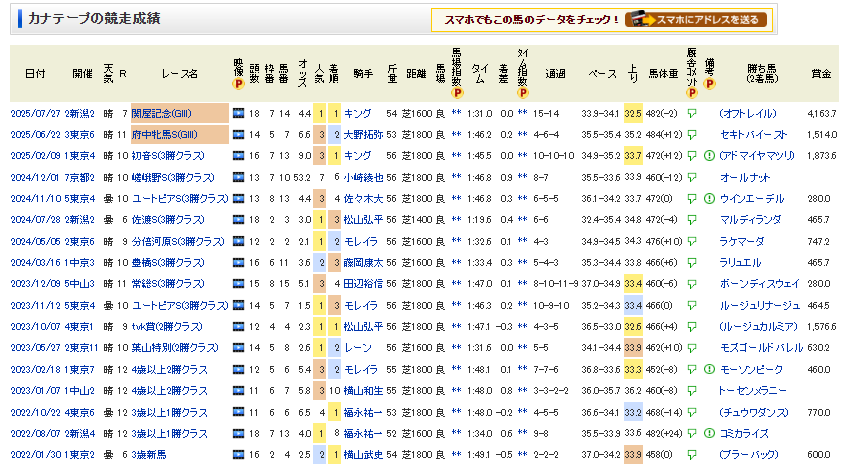848x470 pixels.
Task: Open jockey 松山弘平 link in 佐渡S row
Action: (x=362, y=219)
